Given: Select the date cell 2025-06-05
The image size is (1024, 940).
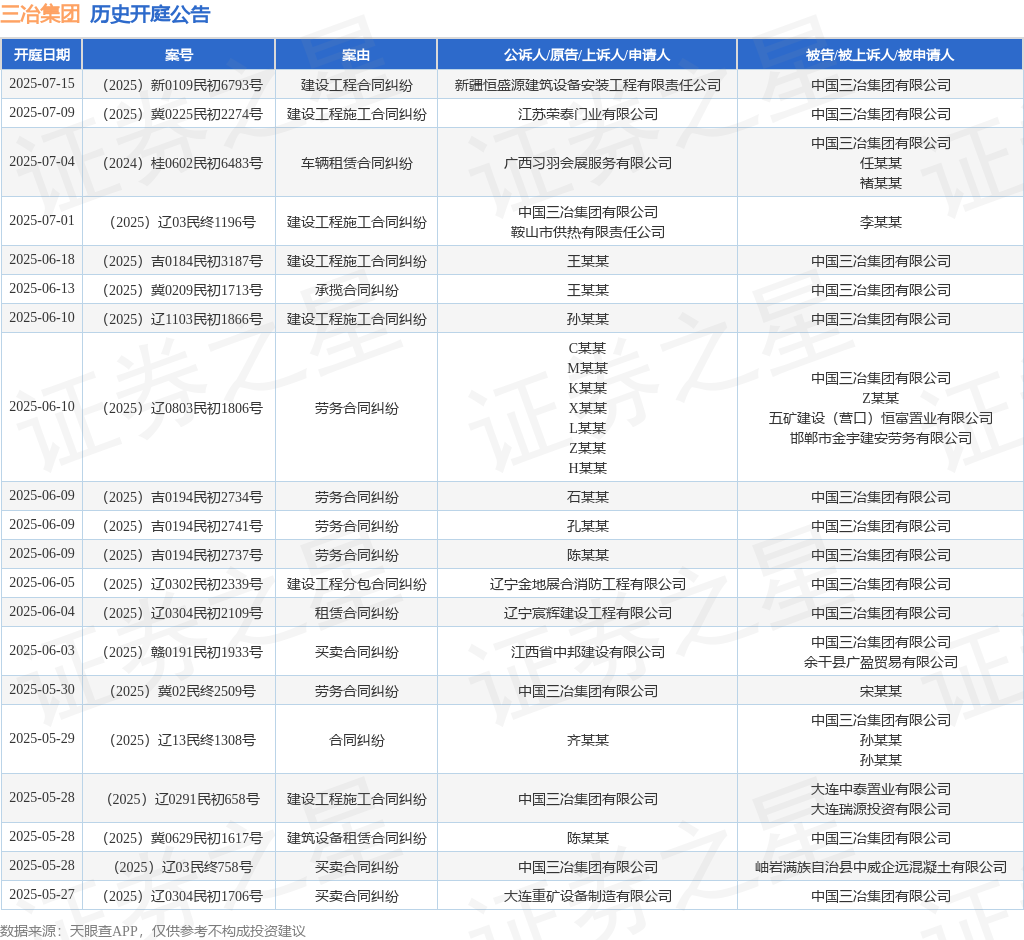Looking at the screenshot, I should coord(42,582).
